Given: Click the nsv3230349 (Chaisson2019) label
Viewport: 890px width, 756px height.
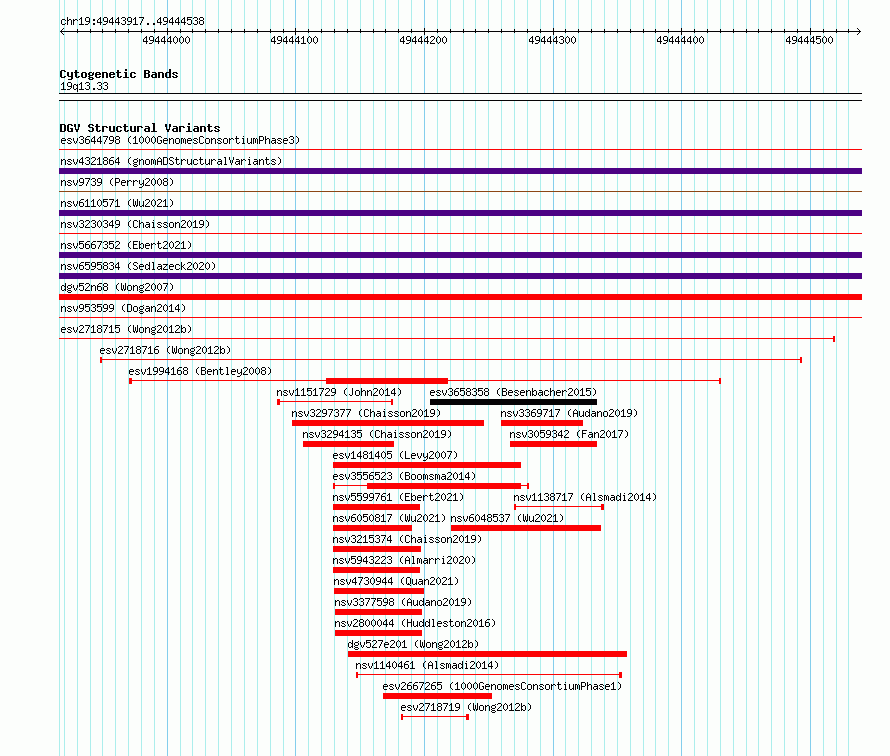Looking at the screenshot, I should click(x=135, y=224).
